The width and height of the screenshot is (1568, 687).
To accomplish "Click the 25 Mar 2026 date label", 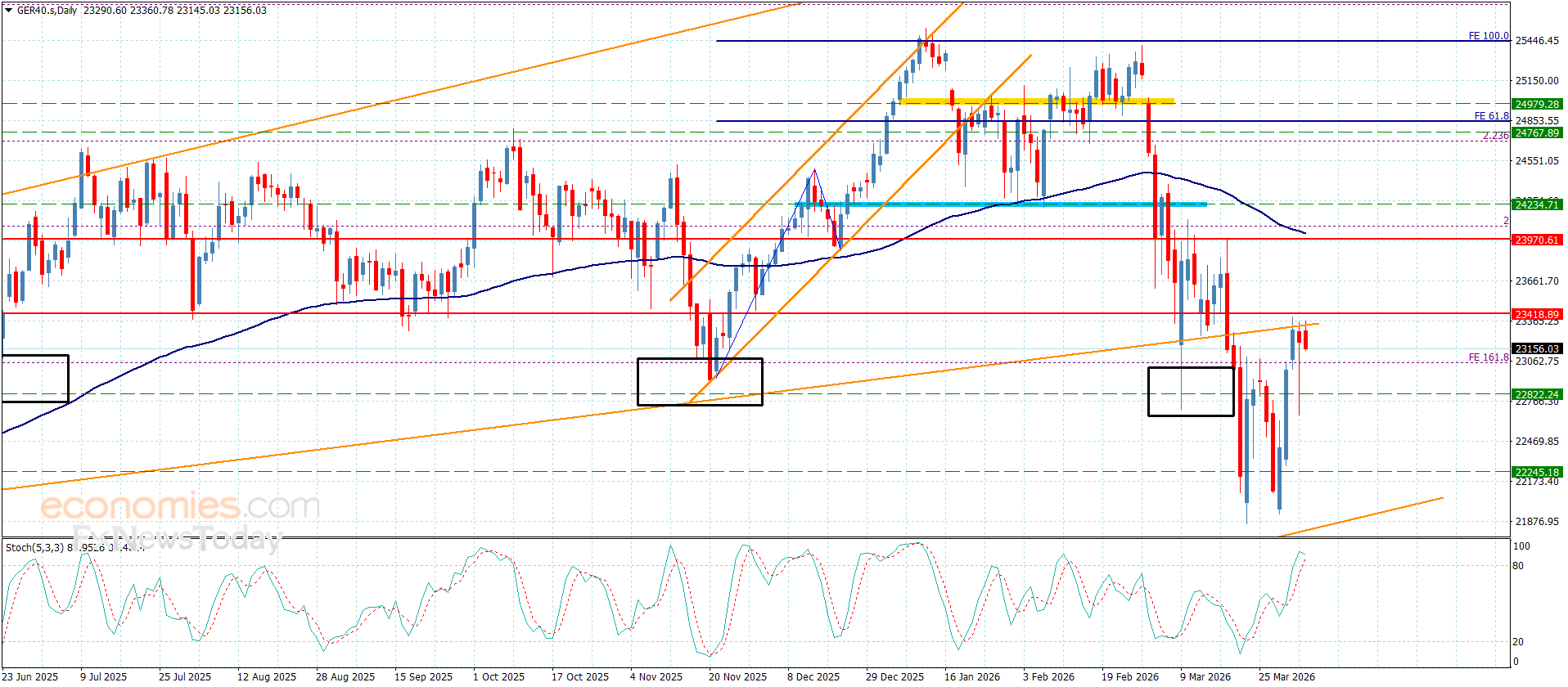I will [x=1287, y=676].
